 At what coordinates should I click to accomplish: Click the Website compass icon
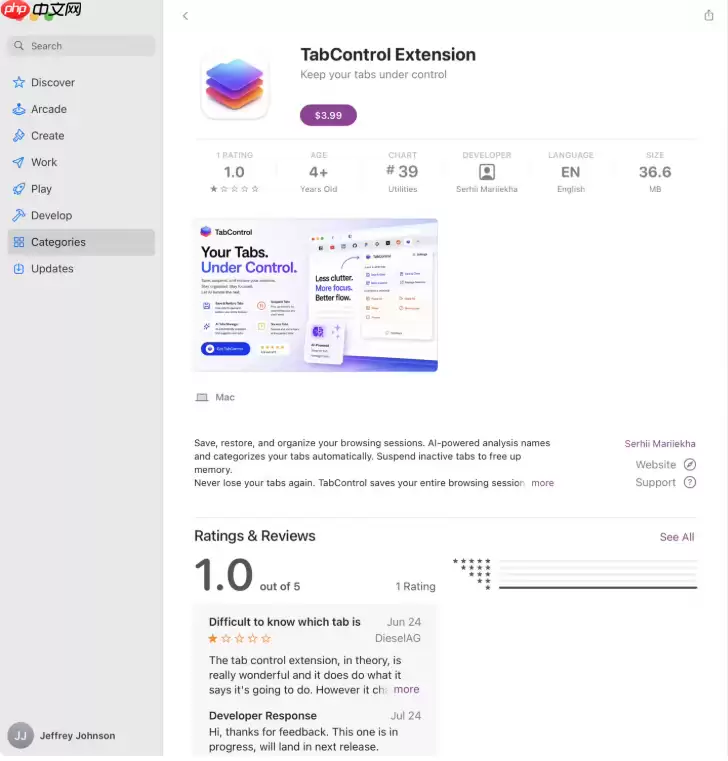[x=690, y=464]
